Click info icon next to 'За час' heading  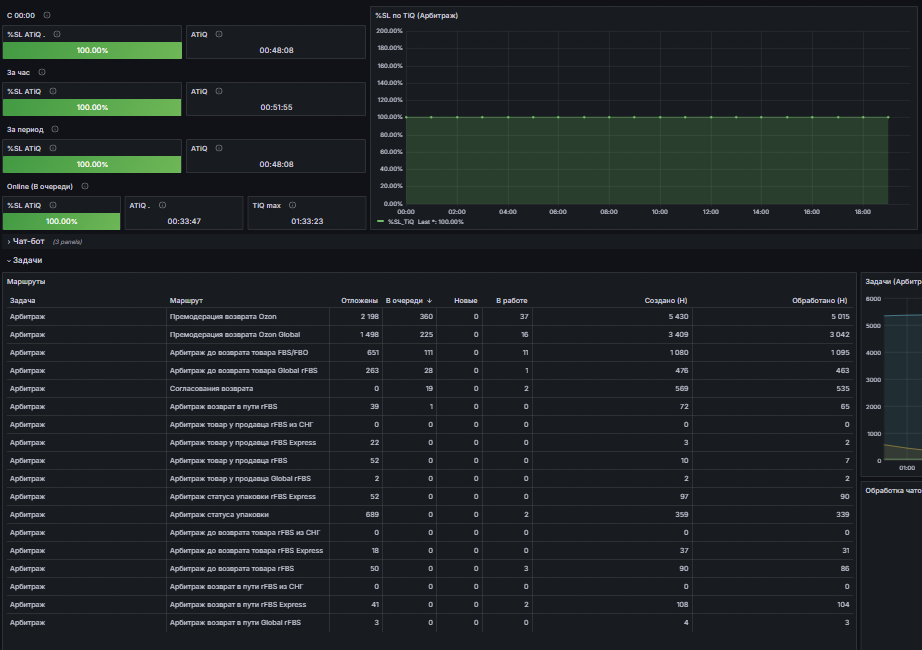[x=42, y=72]
